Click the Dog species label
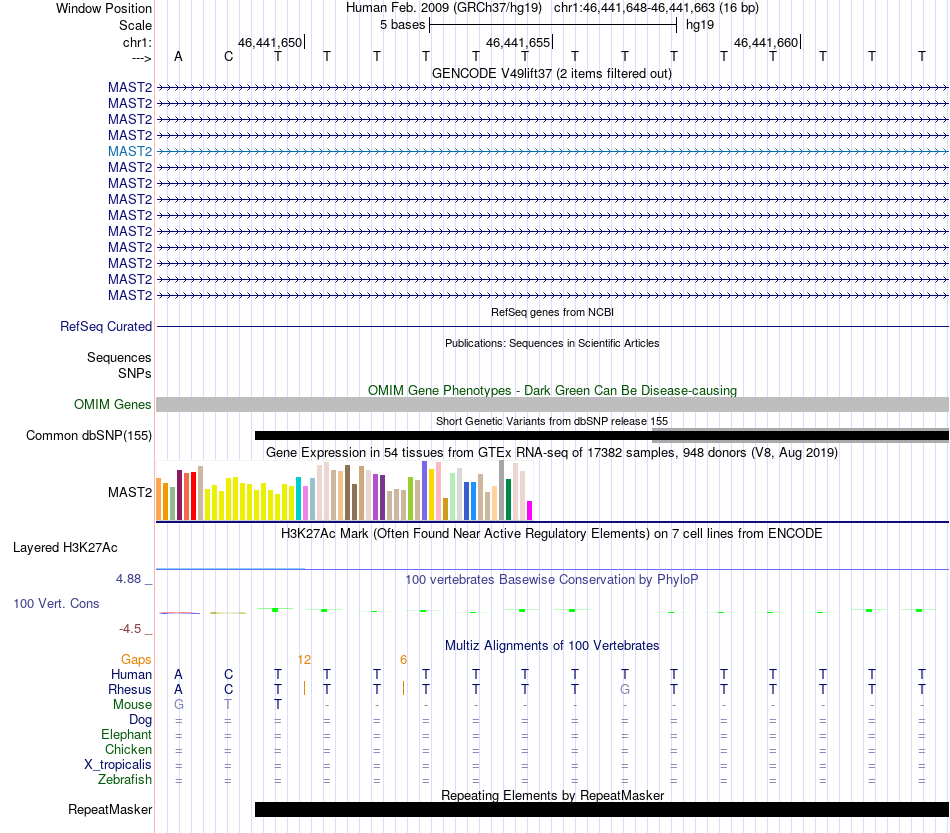The width and height of the screenshot is (950, 833). click(x=141, y=720)
